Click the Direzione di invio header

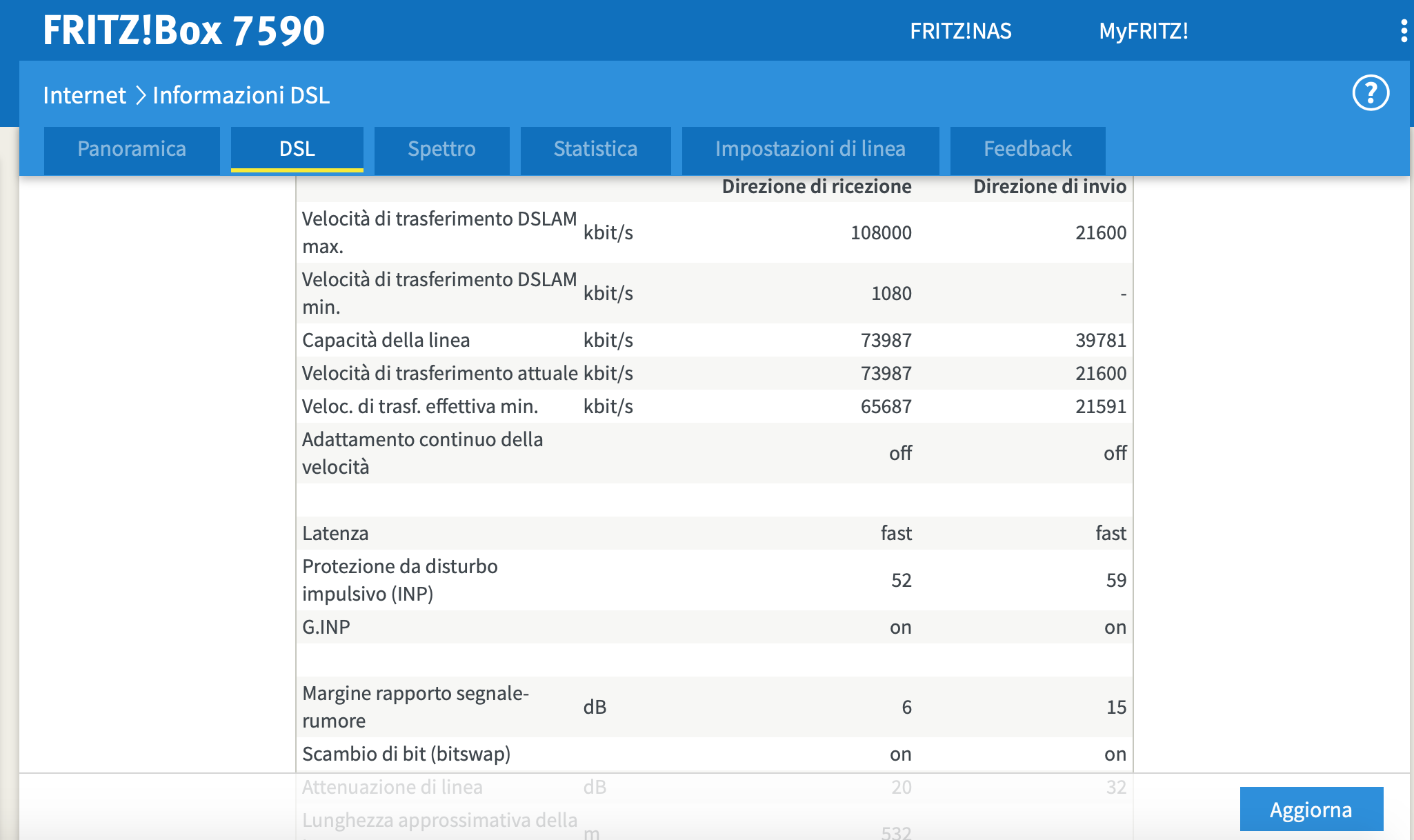tap(1049, 187)
